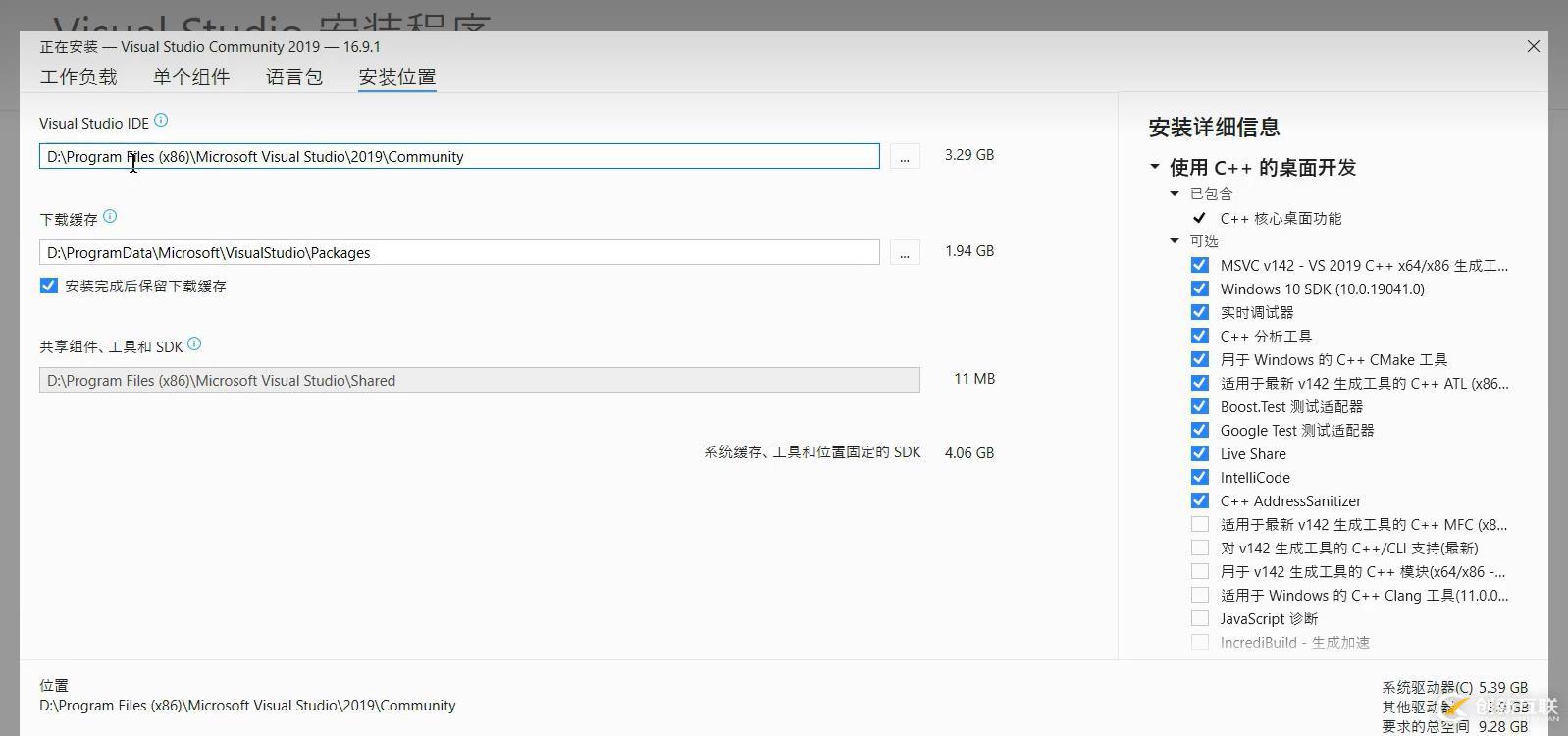The width and height of the screenshot is (1568, 736).
Task: Enable C++ 模块 for v142 build tools
Action: tap(1199, 571)
